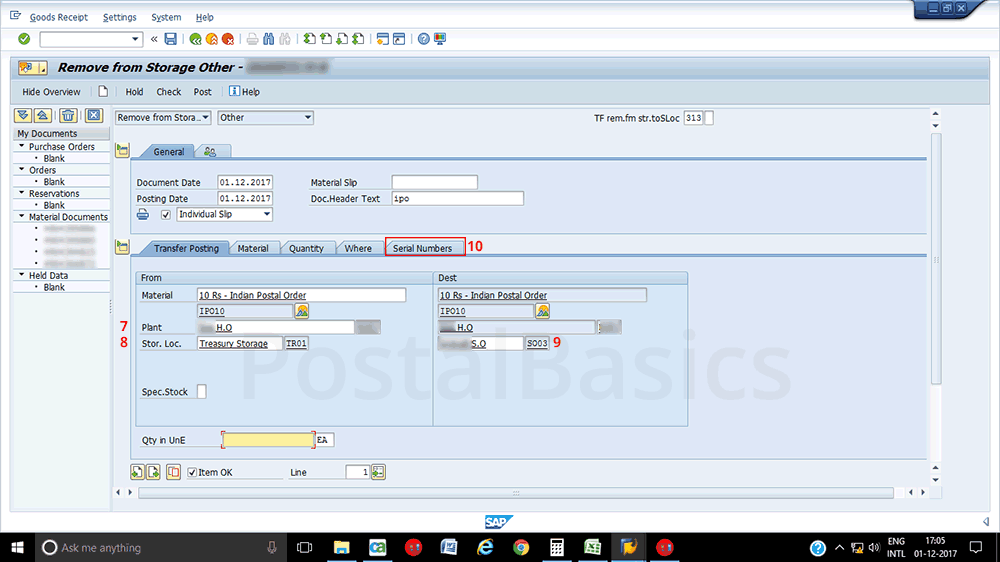Toggle the Item OK checkbox
This screenshot has height=562, width=1000.
(x=193, y=472)
